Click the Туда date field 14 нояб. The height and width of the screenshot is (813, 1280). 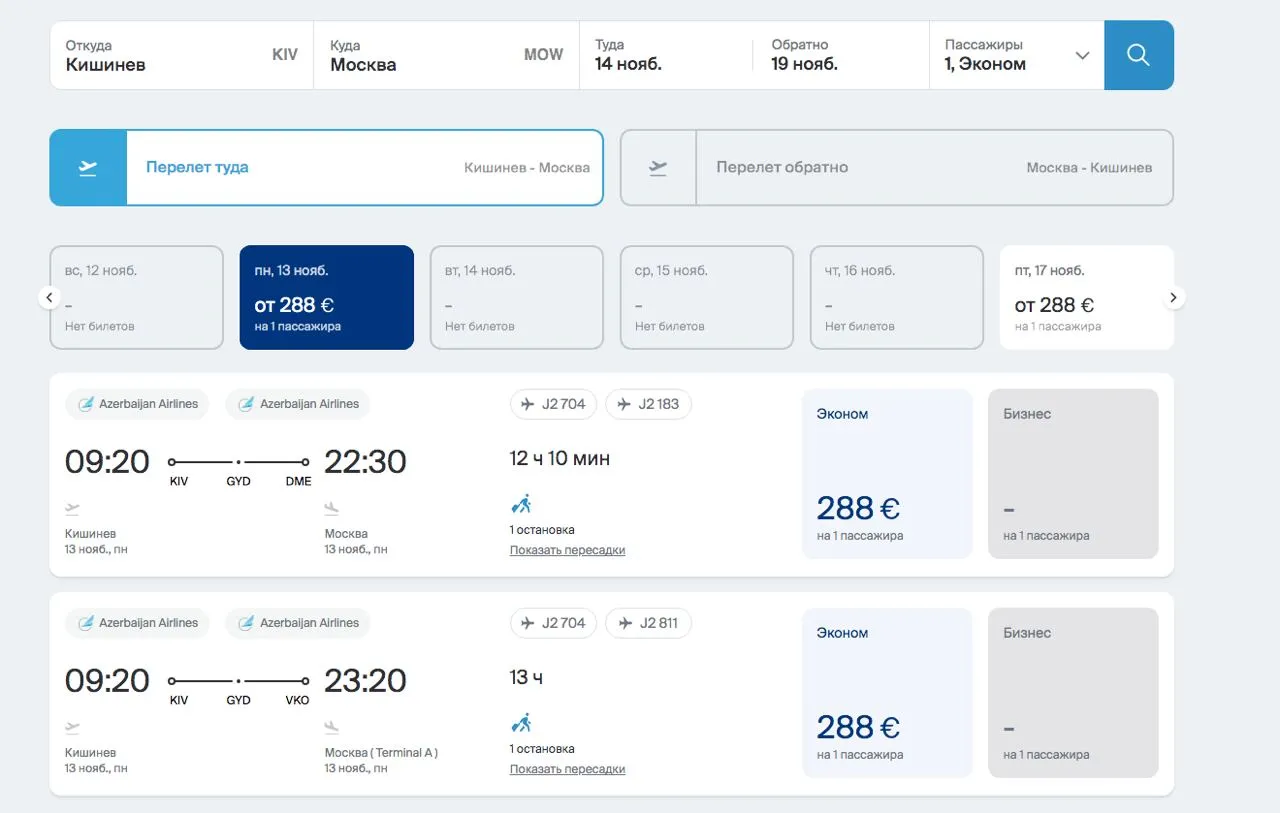666,55
